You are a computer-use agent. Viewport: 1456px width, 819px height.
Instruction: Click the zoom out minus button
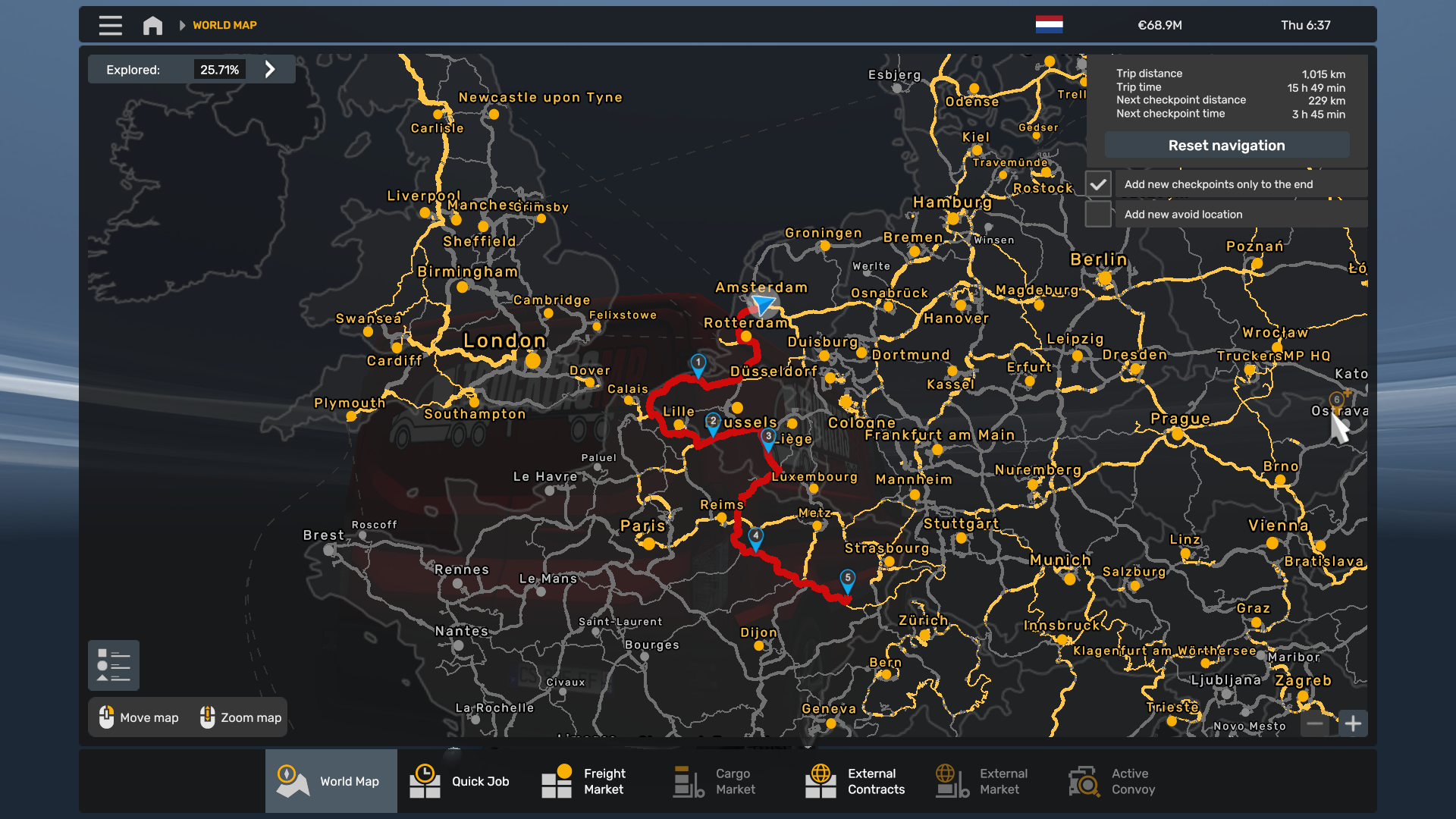click(1315, 723)
